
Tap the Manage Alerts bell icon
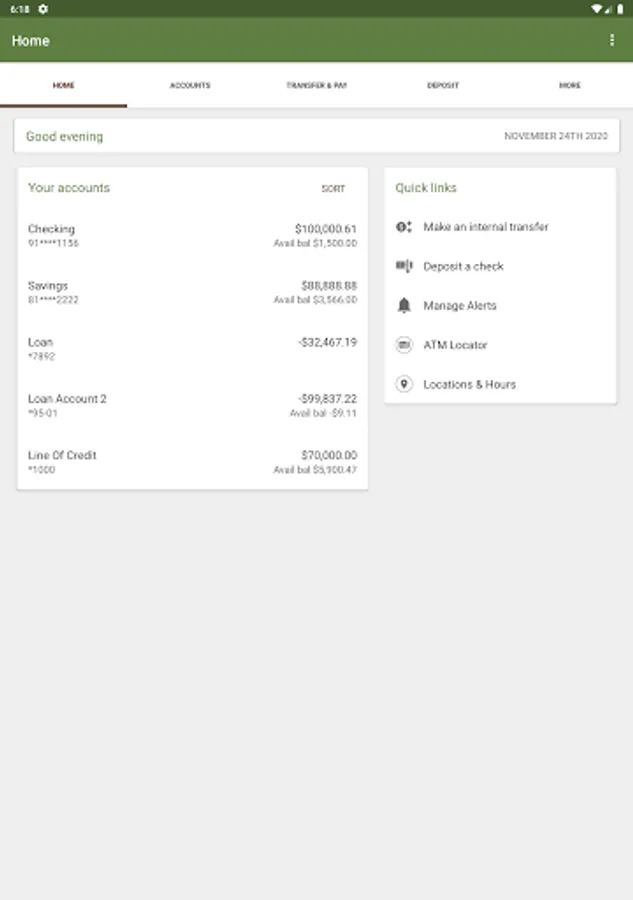(x=404, y=305)
